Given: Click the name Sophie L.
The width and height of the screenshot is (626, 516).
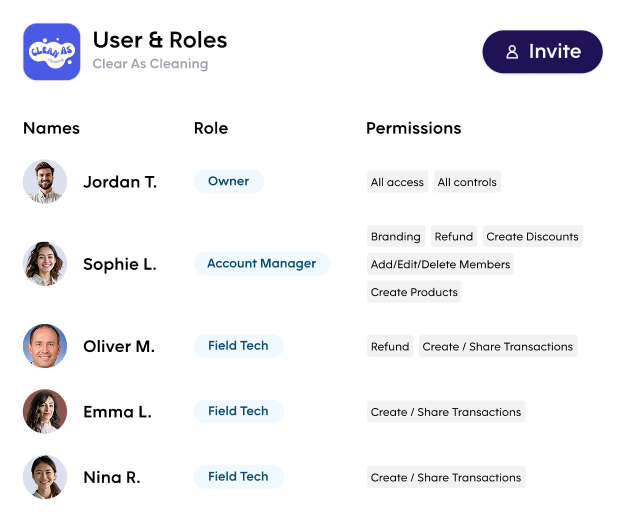Looking at the screenshot, I should coord(120,264).
